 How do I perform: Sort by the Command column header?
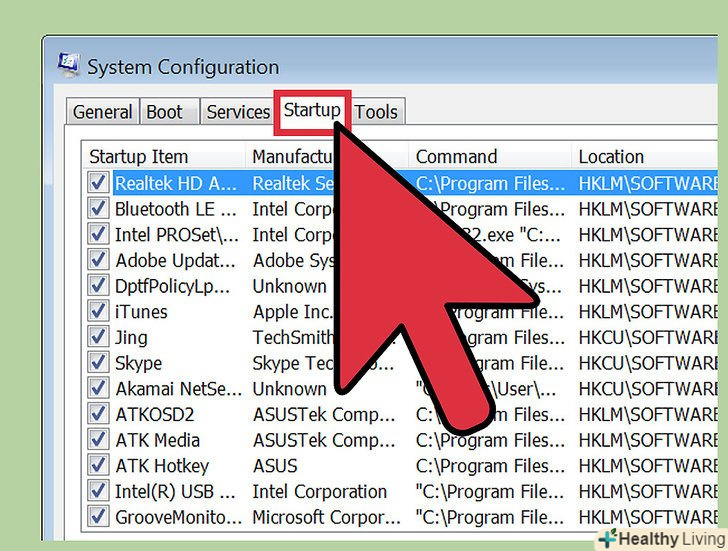pyautogui.click(x=456, y=156)
